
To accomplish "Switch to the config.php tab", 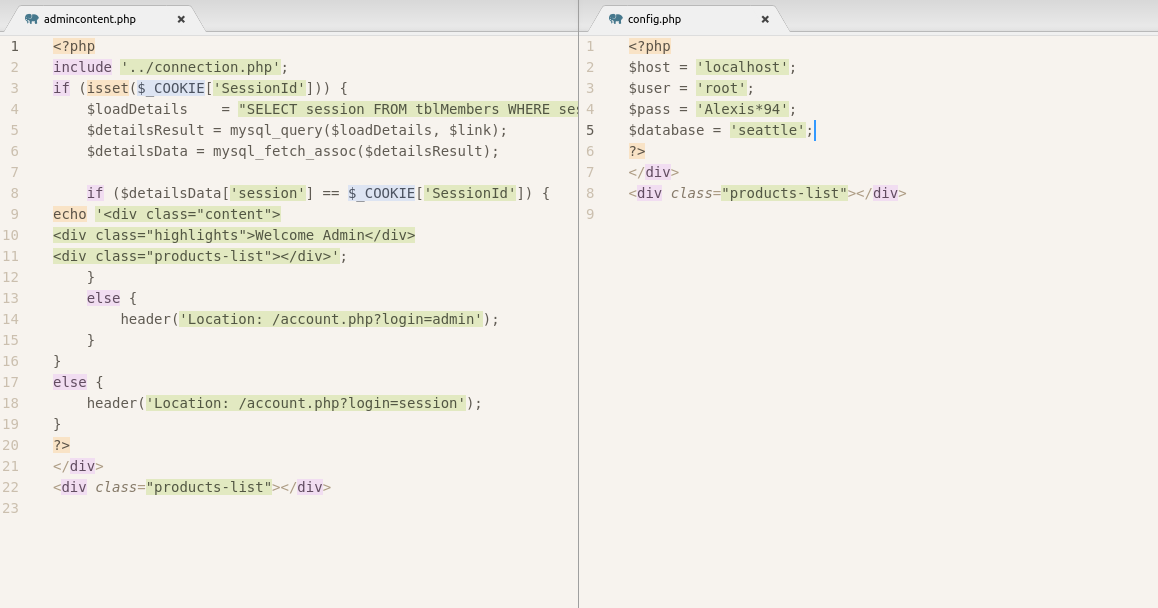I will (x=654, y=19).
